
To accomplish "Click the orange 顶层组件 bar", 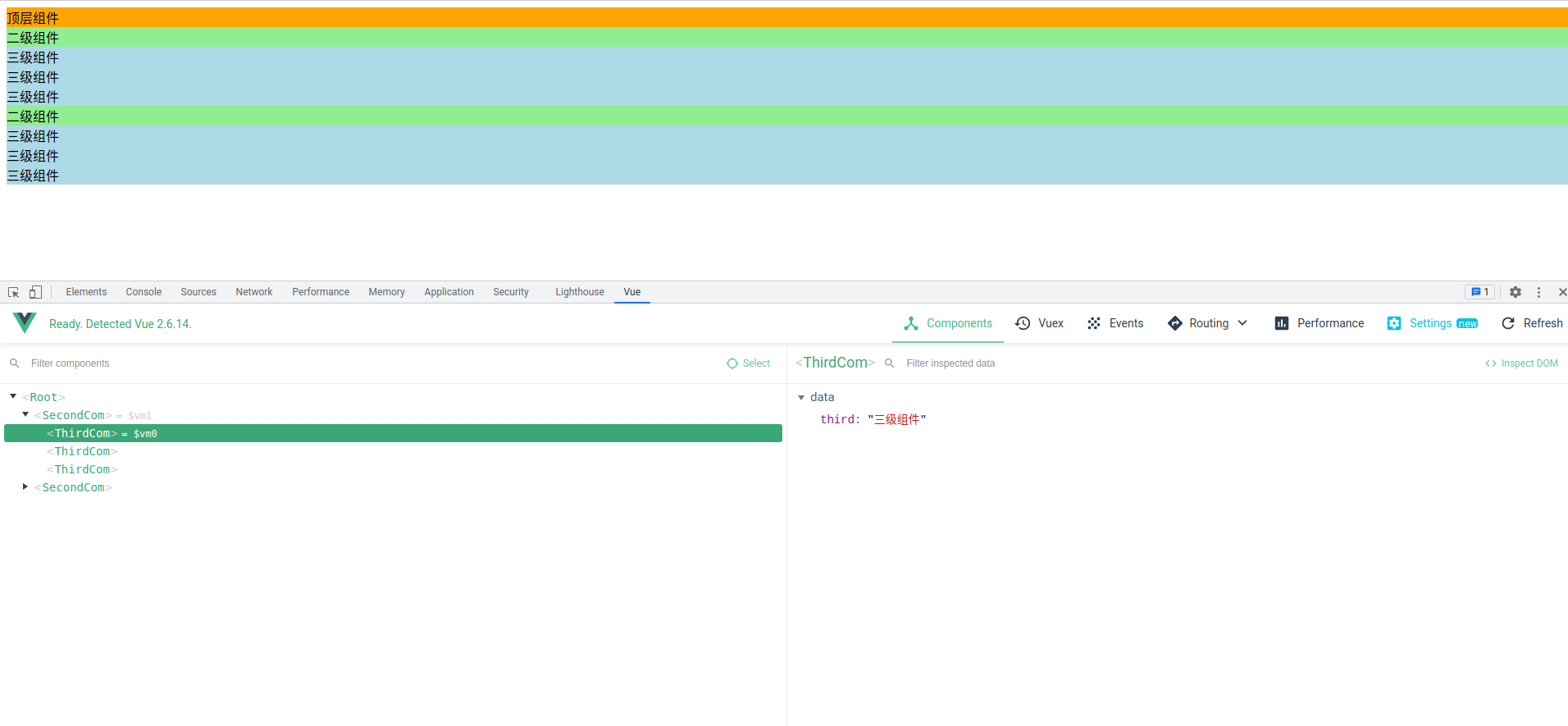I will (787, 17).
